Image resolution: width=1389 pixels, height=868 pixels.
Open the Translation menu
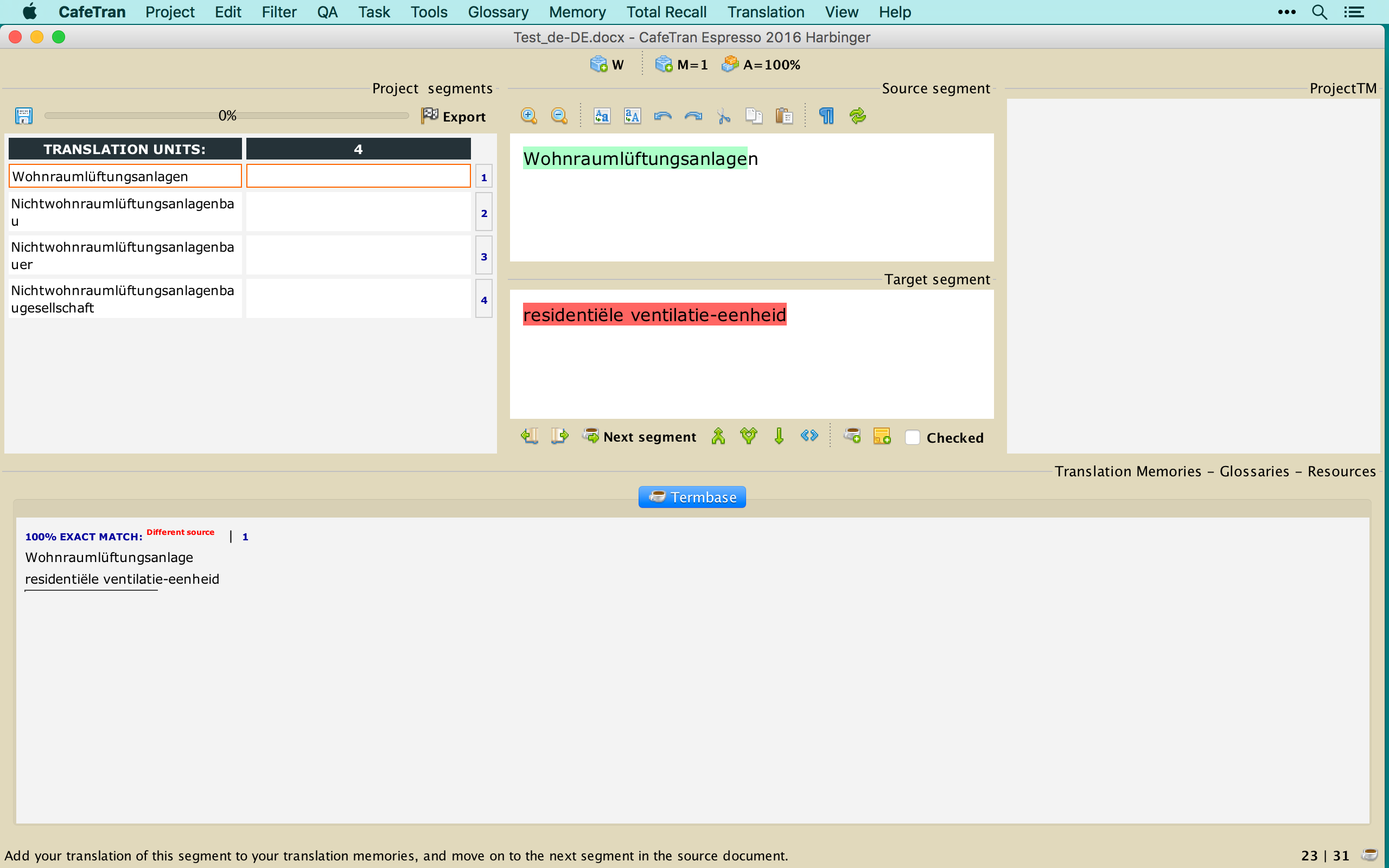click(x=765, y=12)
